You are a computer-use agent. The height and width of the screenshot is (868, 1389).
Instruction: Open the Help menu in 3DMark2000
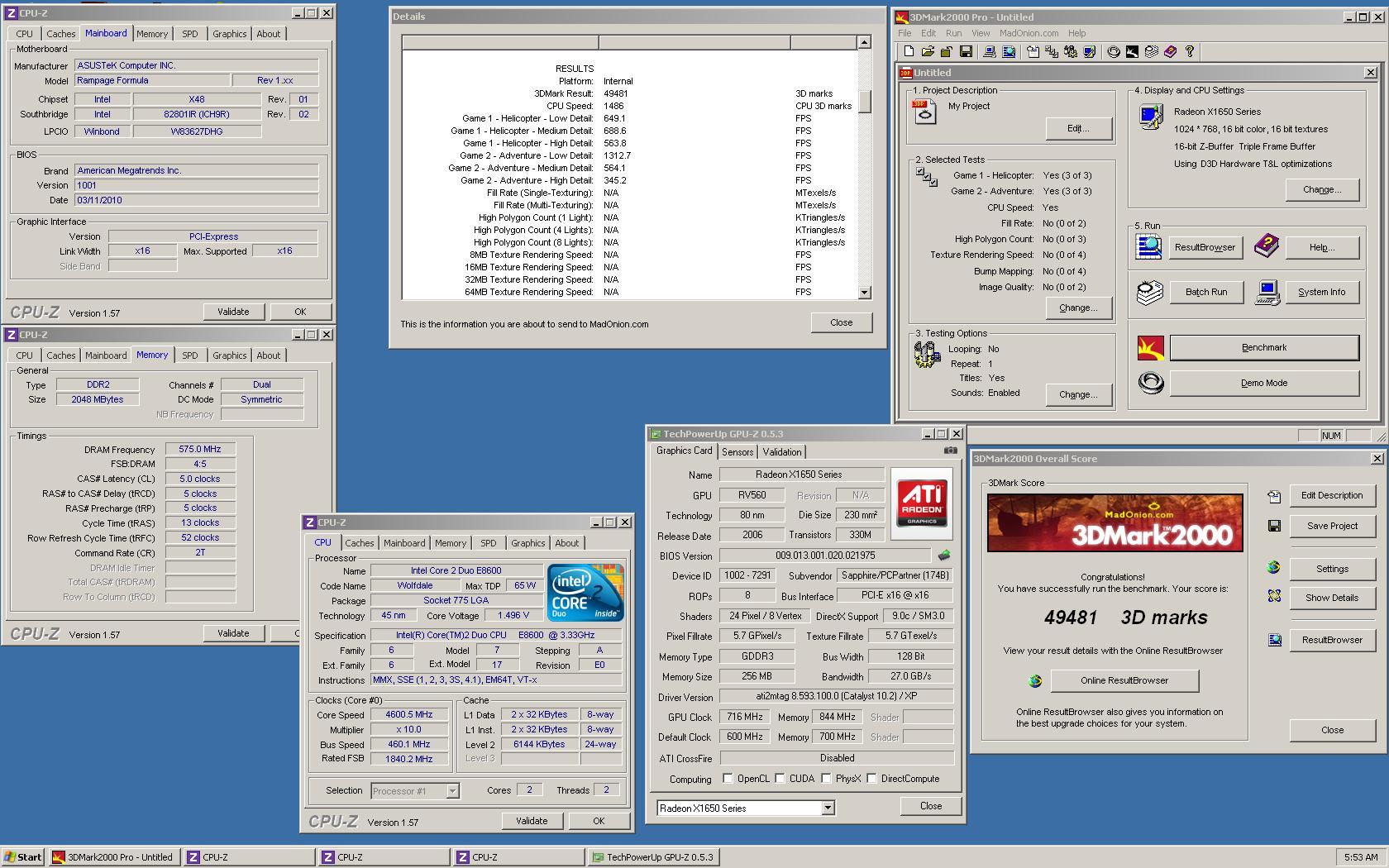1076,33
